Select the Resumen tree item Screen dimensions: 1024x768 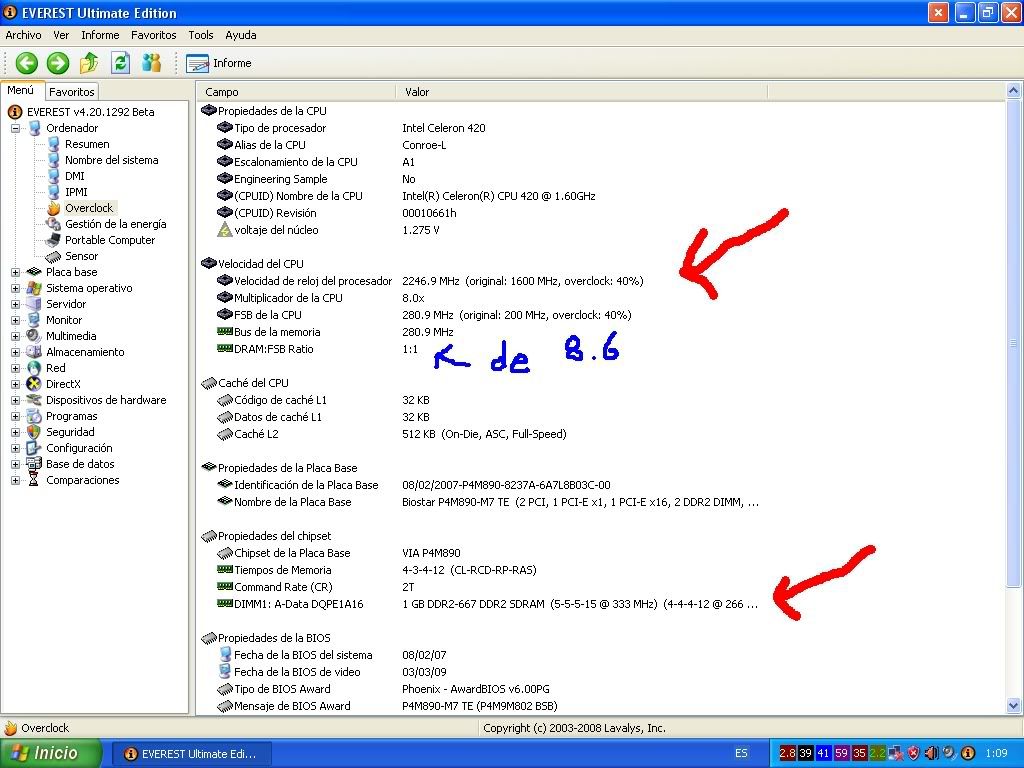87,144
